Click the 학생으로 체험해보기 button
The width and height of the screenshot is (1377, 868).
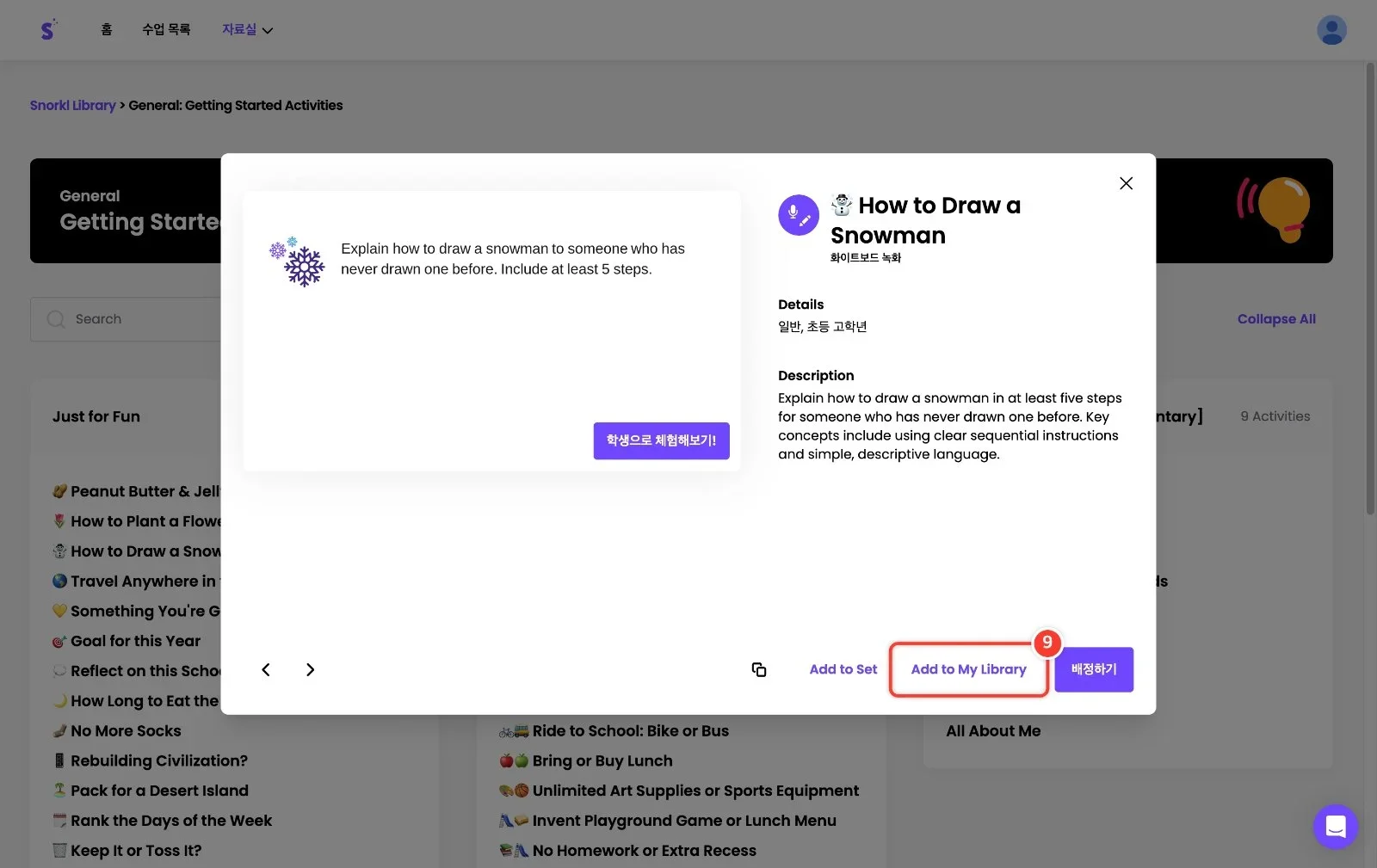661,440
